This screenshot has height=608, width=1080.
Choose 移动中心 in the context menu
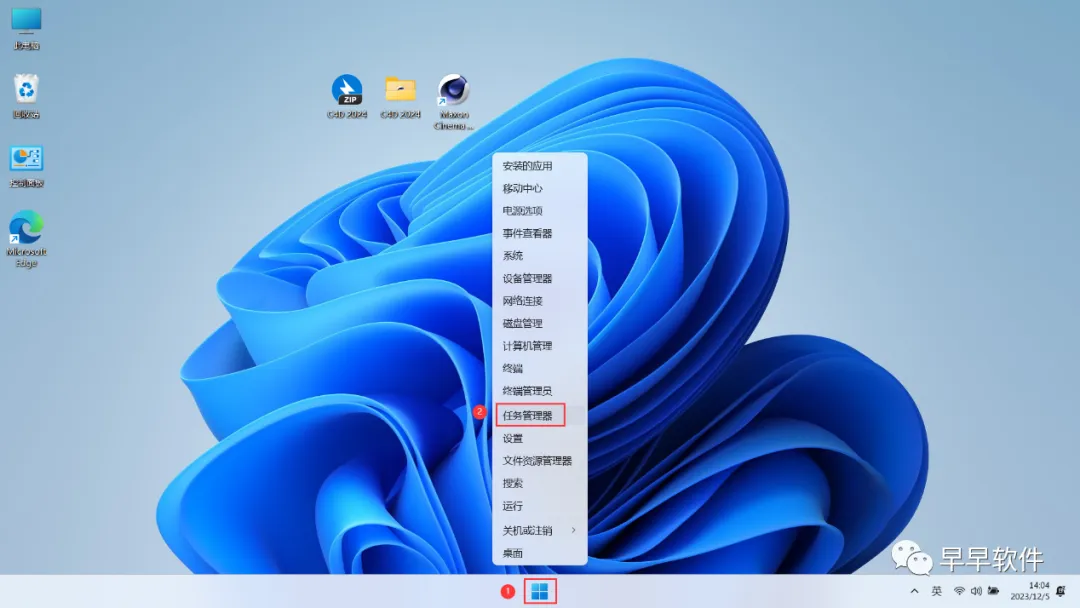(540, 188)
